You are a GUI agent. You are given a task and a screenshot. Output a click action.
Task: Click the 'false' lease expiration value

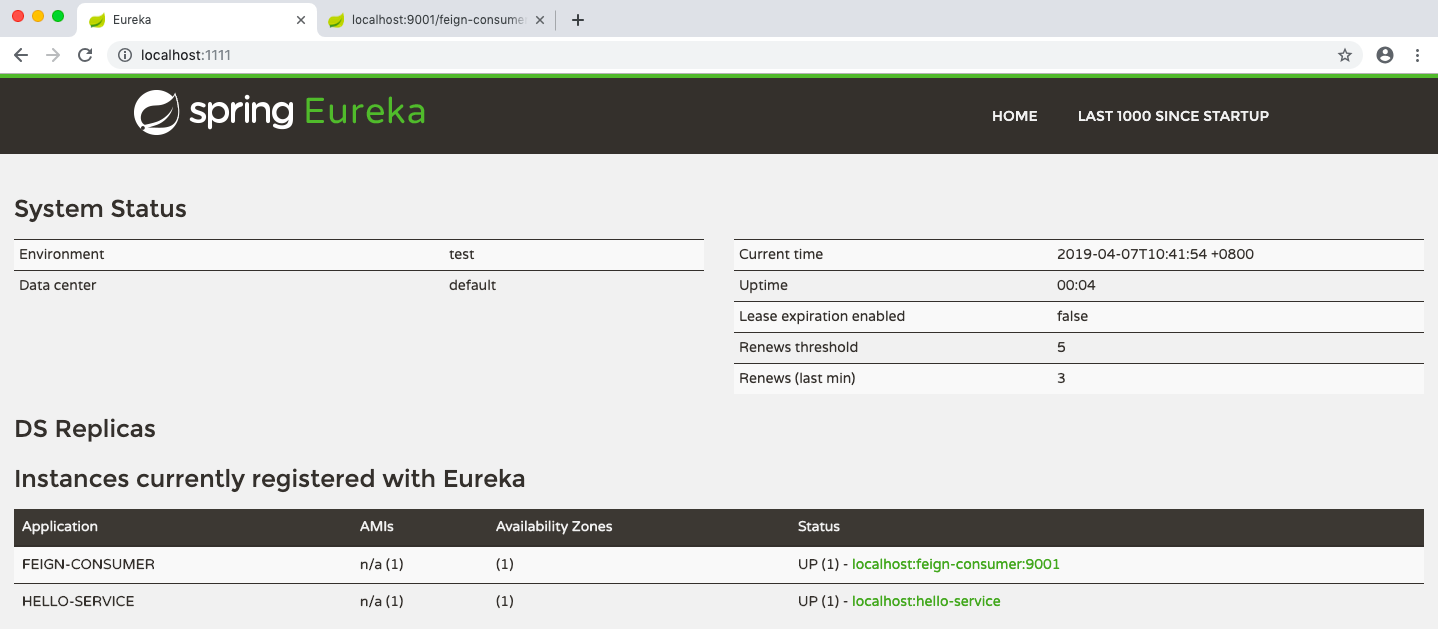pyautogui.click(x=1072, y=316)
